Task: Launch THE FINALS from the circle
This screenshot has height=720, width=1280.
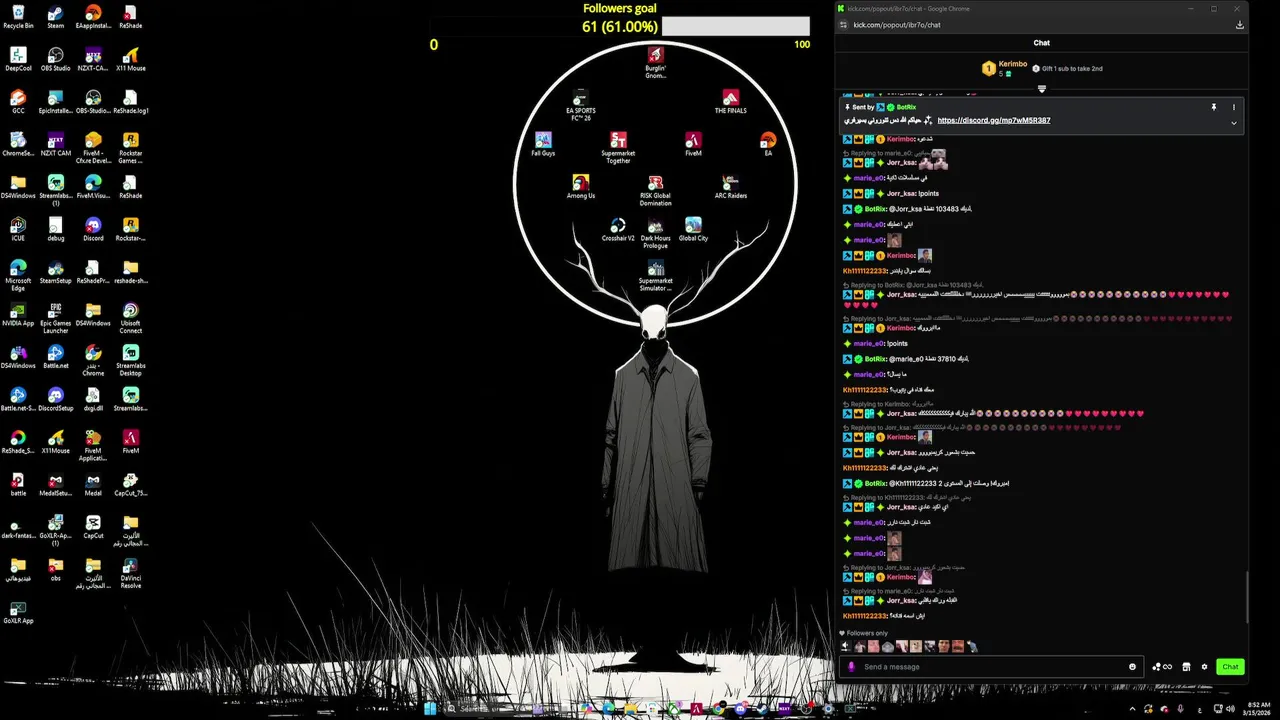Action: click(x=730, y=102)
